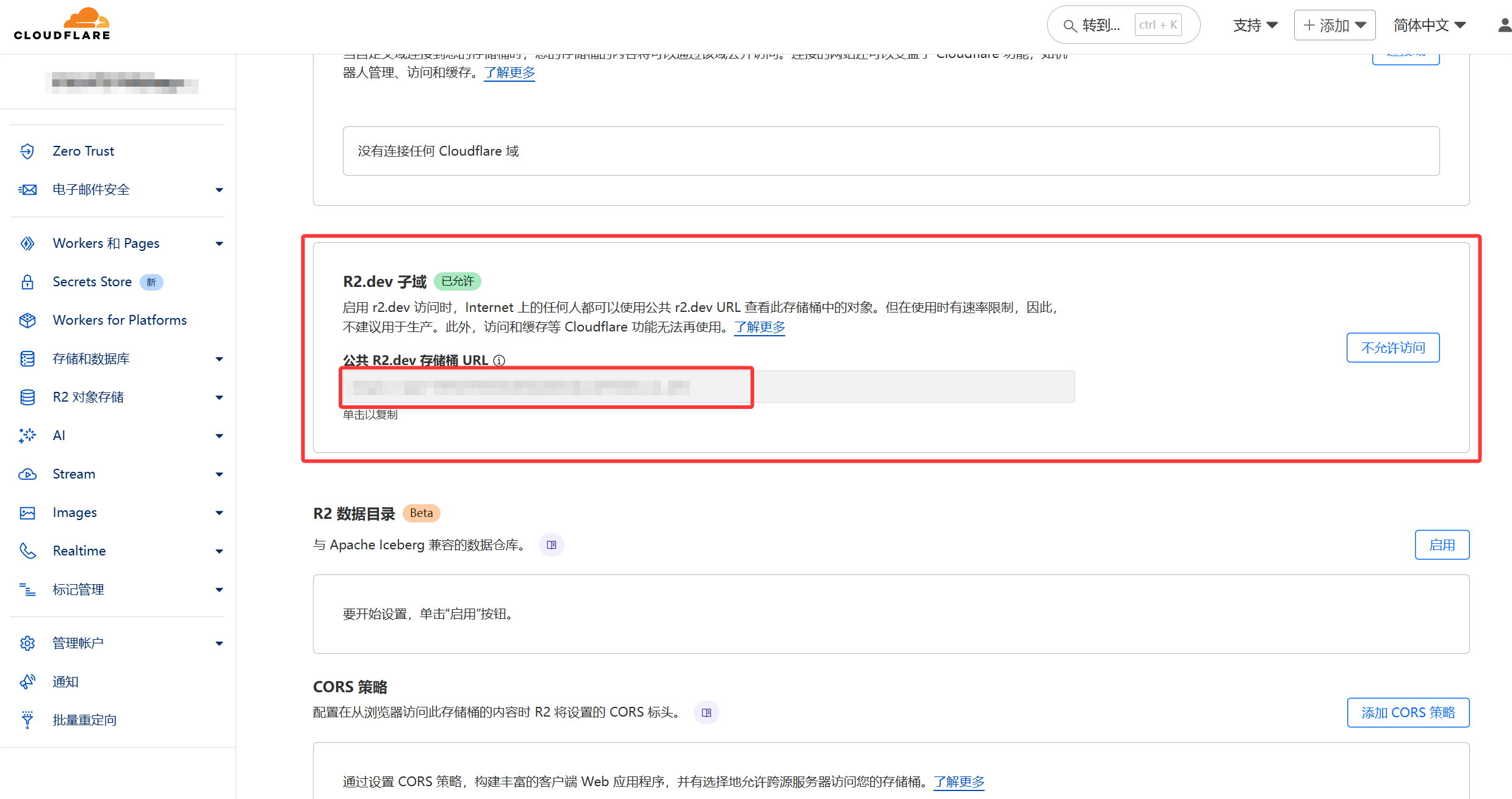
Task: Click the 新 badge next to Secrets Store
Action: [x=151, y=281]
